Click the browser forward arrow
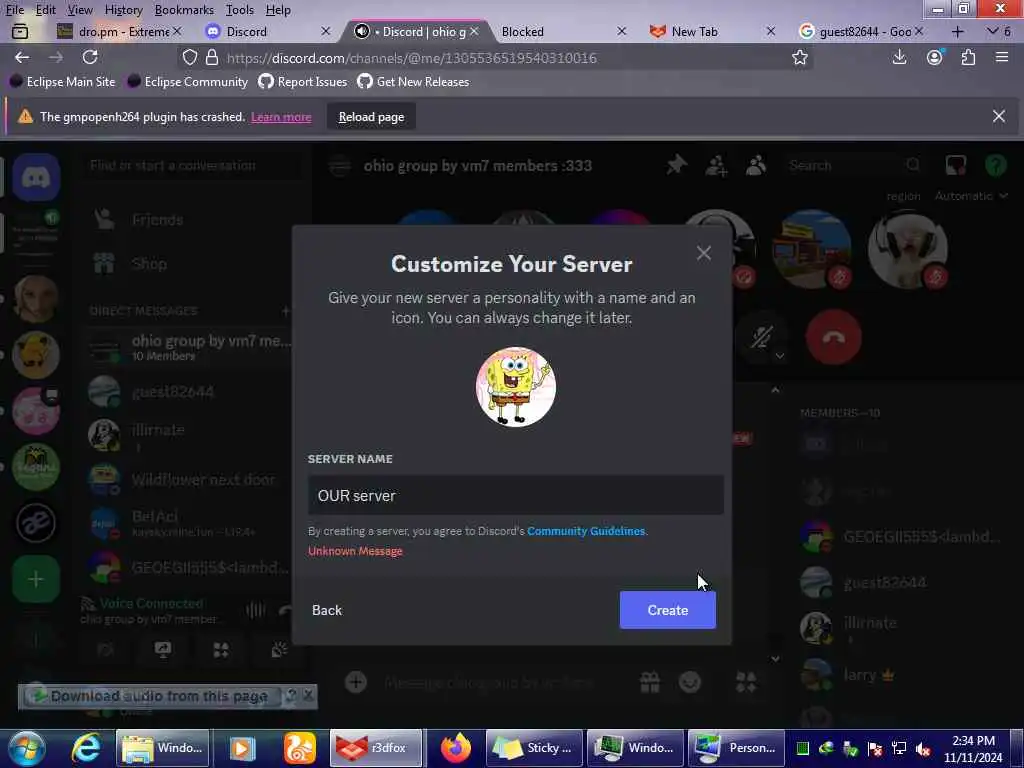 point(56,57)
